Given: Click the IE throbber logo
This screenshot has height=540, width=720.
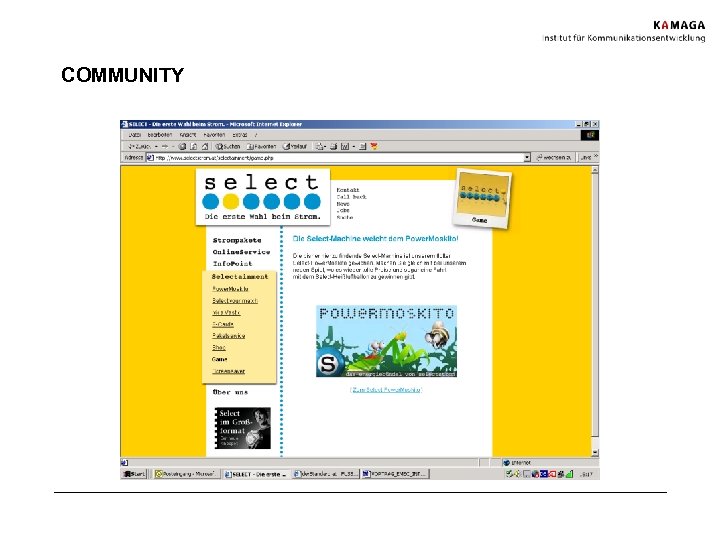Looking at the screenshot, I should click(590, 135).
